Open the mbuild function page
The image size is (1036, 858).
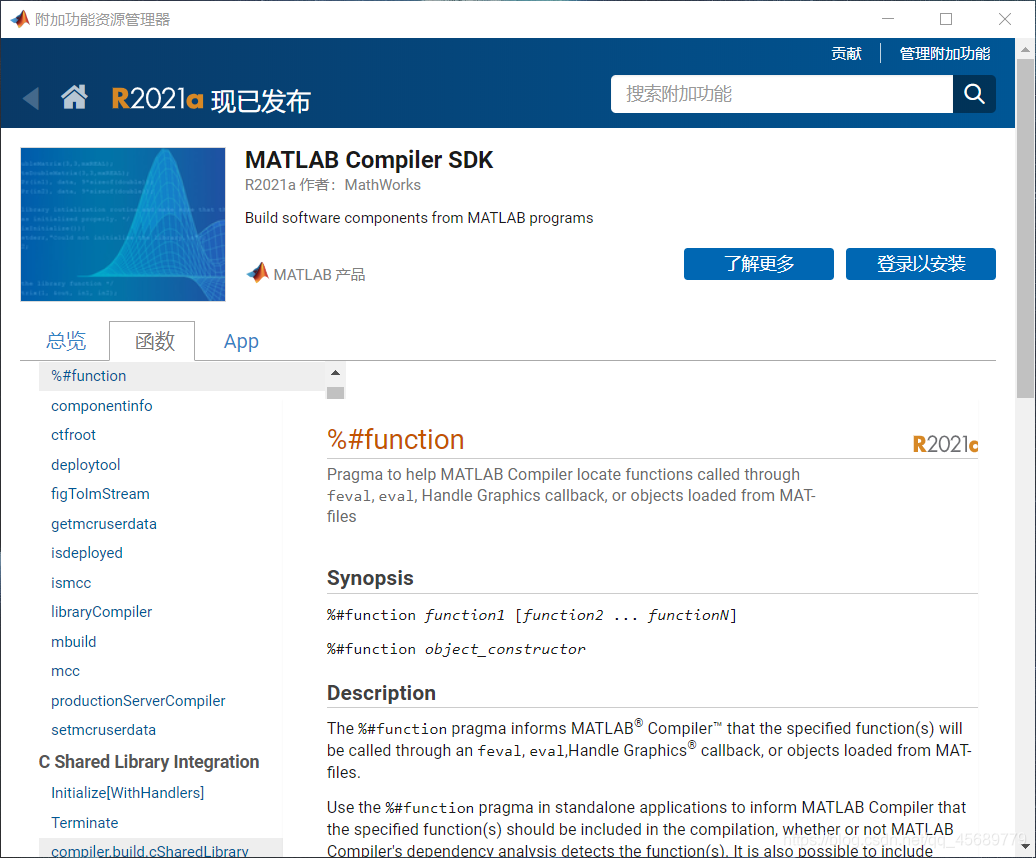73,641
